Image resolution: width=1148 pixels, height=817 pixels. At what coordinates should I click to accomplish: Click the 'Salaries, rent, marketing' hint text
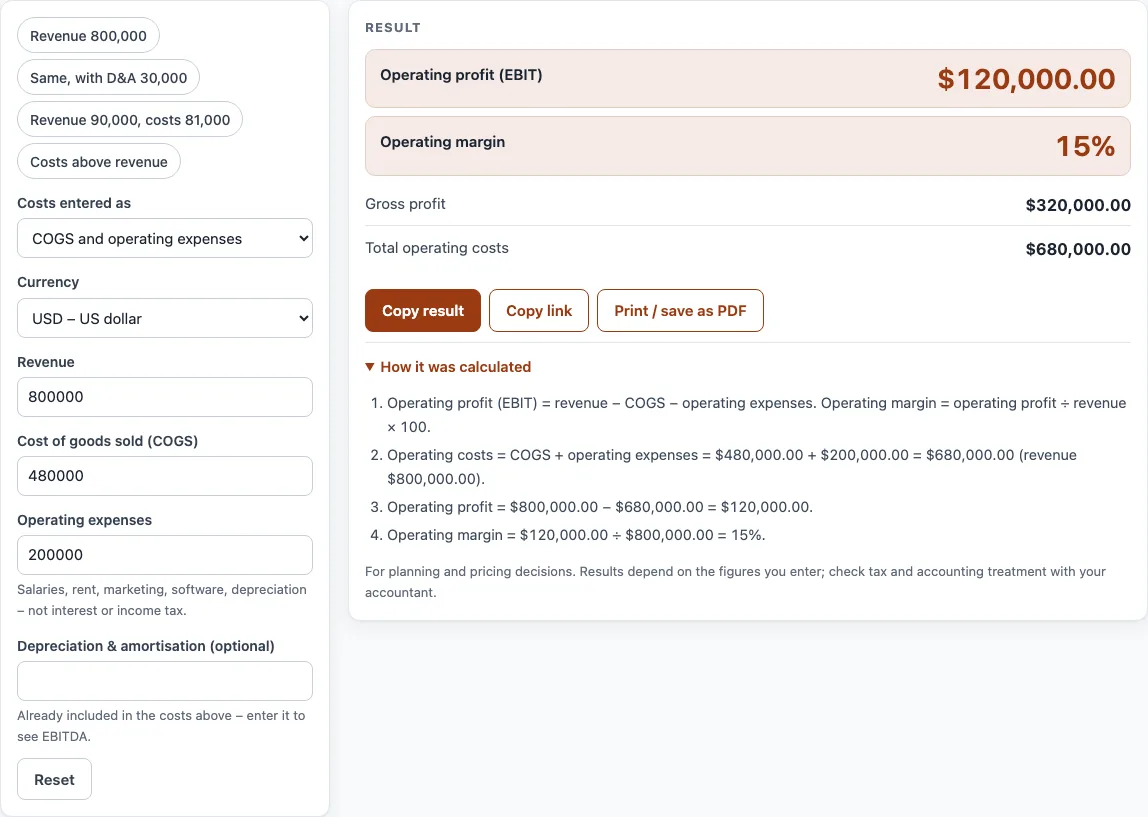(162, 600)
